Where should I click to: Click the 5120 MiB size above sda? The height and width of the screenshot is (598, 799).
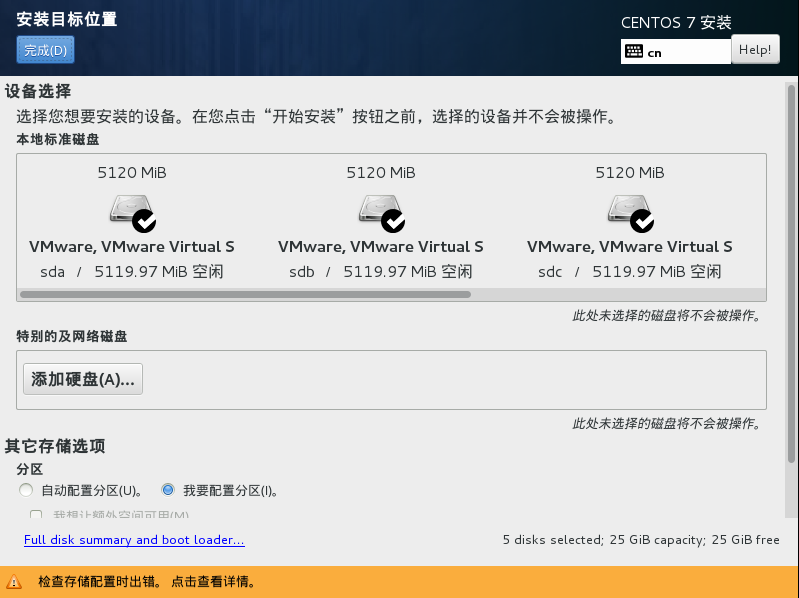point(132,173)
